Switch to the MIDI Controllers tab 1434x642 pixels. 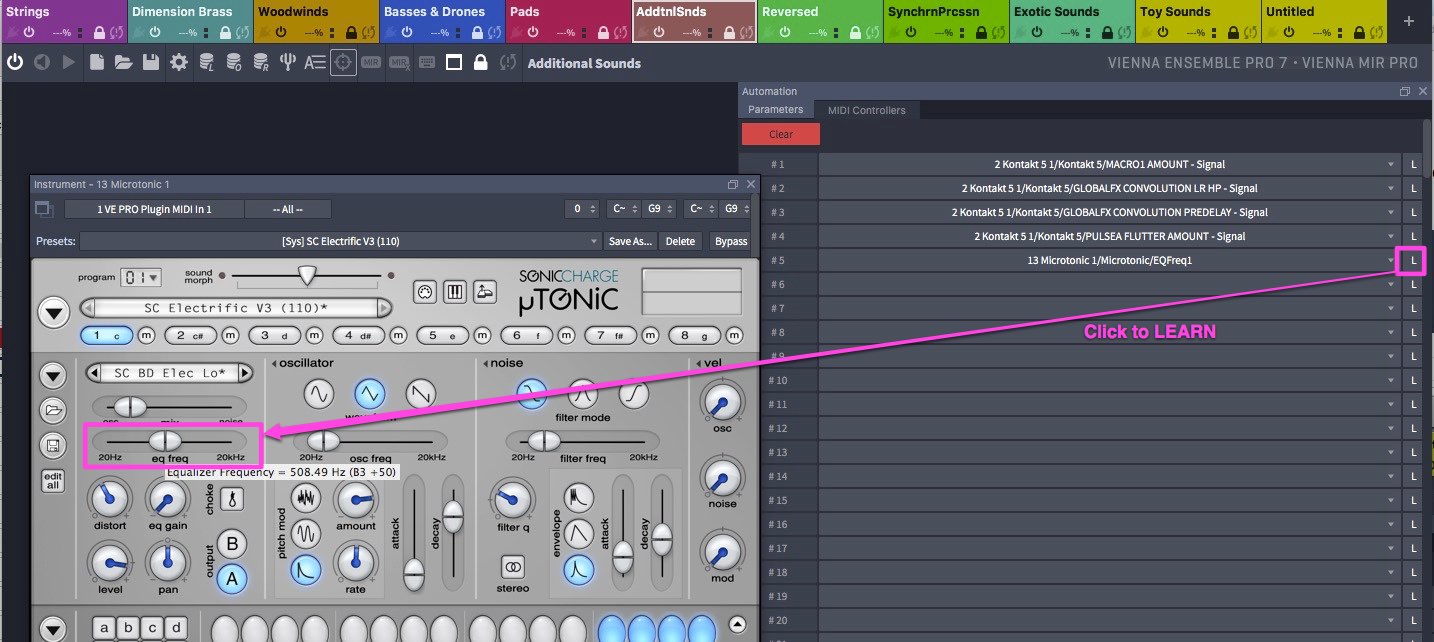click(866, 110)
